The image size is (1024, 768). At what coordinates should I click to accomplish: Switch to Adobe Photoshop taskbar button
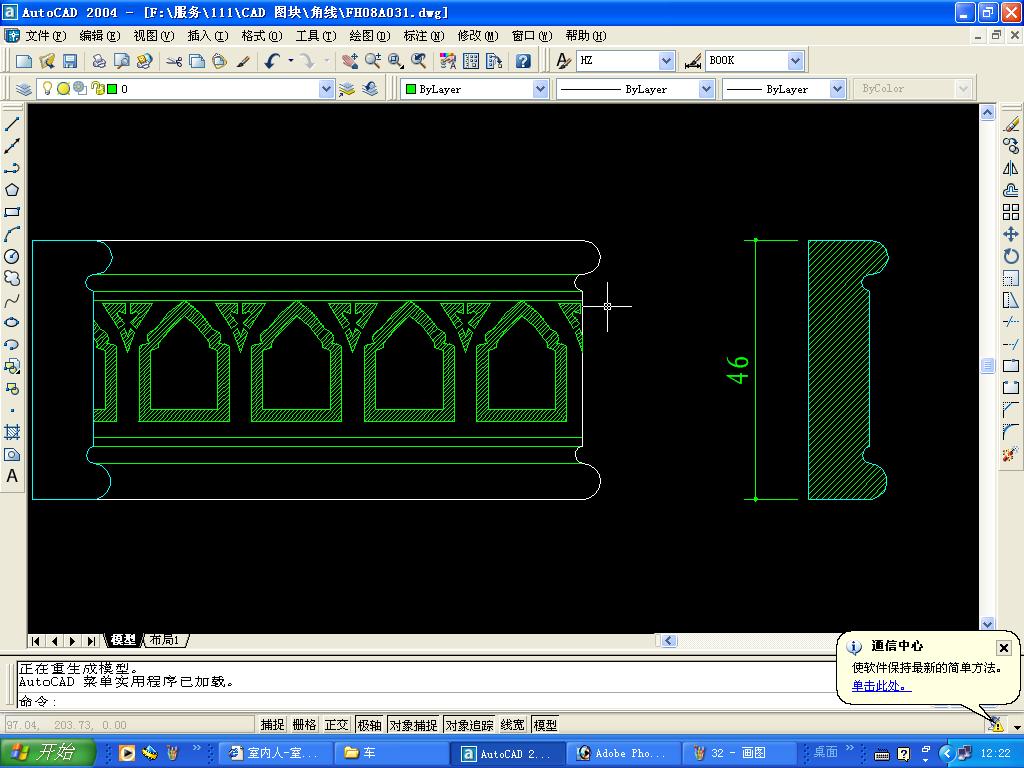tap(622, 753)
